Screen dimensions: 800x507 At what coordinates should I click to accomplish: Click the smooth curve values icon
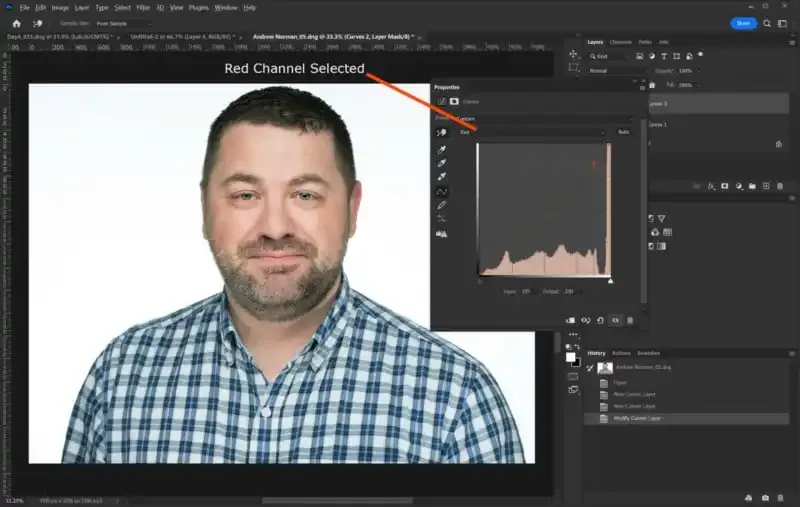click(x=442, y=218)
